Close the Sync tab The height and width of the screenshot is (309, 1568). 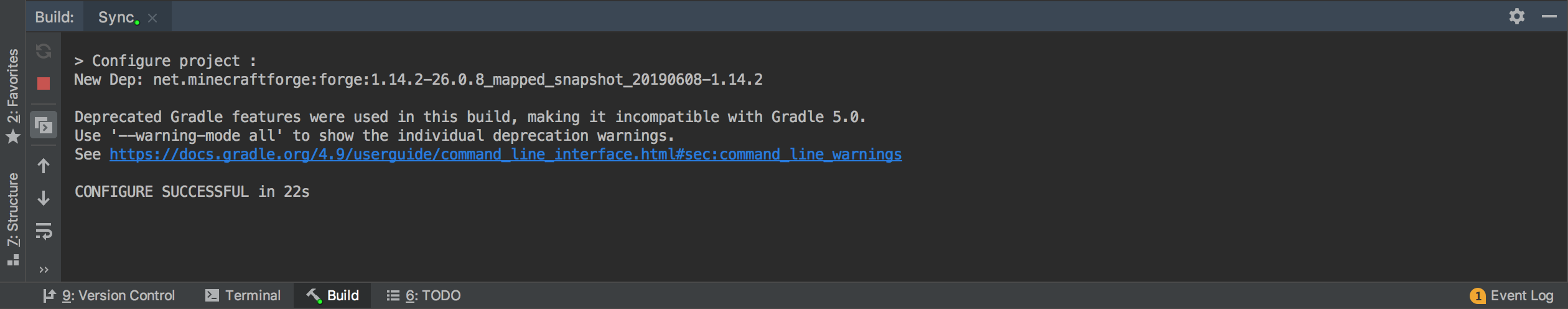(x=152, y=18)
